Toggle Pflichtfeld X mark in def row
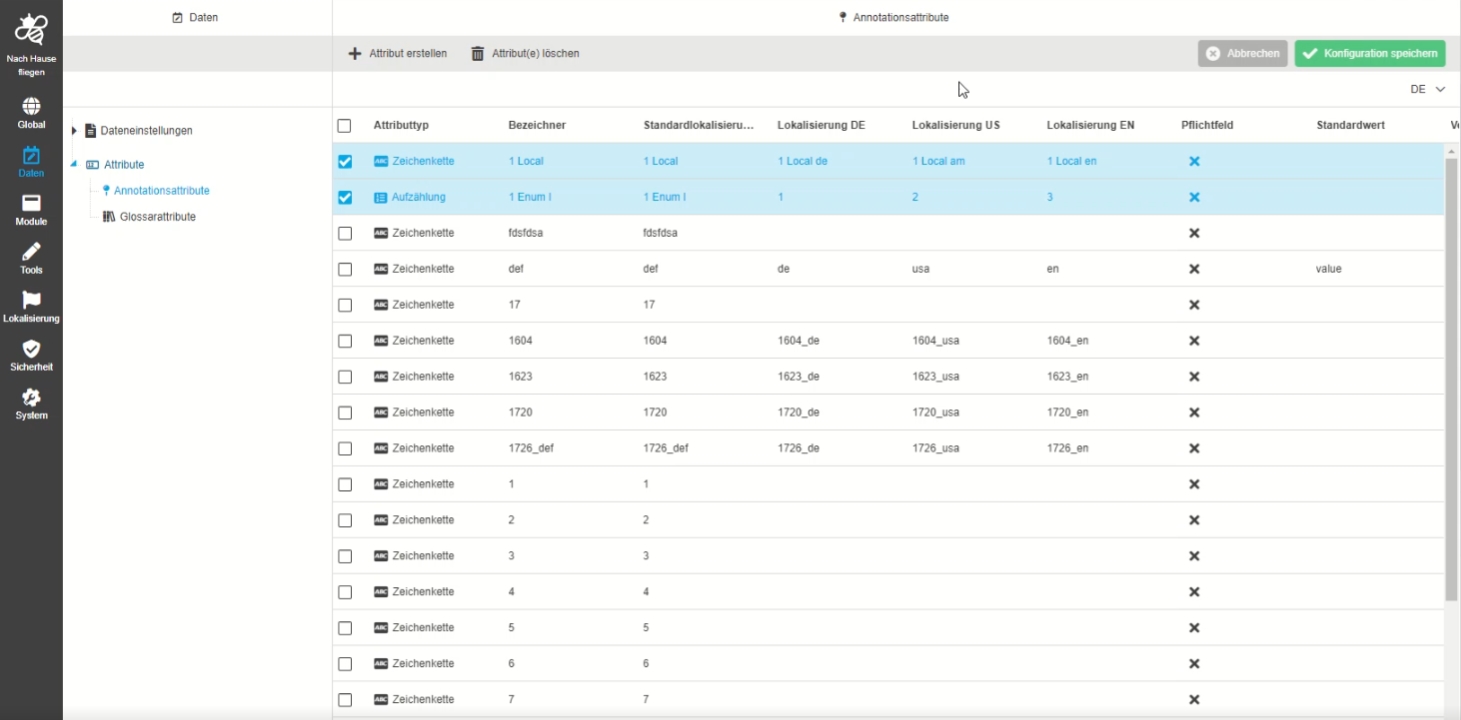This screenshot has height=720, width=1461. (1193, 269)
